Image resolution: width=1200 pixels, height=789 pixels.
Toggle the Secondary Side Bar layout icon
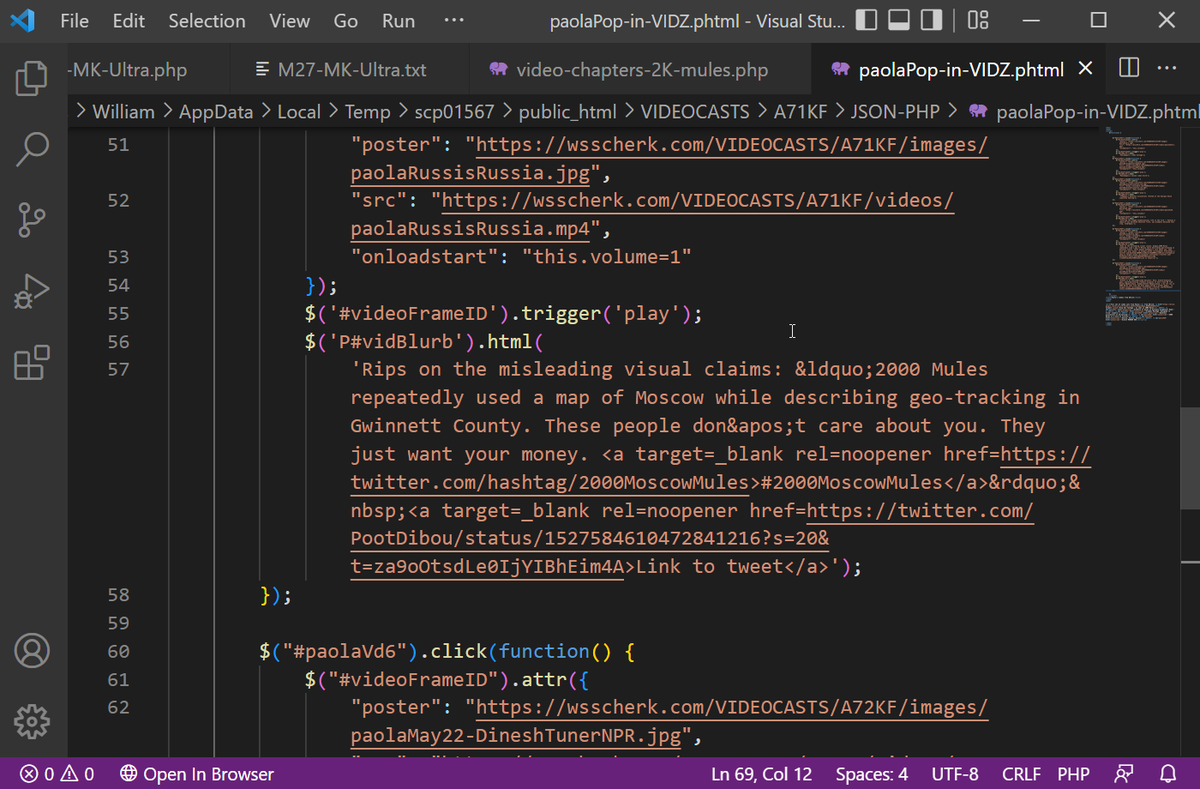[x=931, y=20]
